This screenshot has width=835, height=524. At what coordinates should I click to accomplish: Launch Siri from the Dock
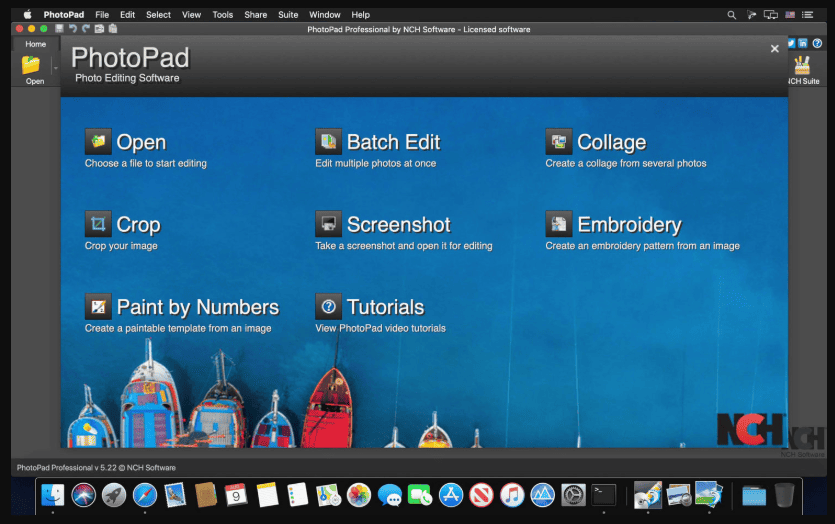coord(84,495)
